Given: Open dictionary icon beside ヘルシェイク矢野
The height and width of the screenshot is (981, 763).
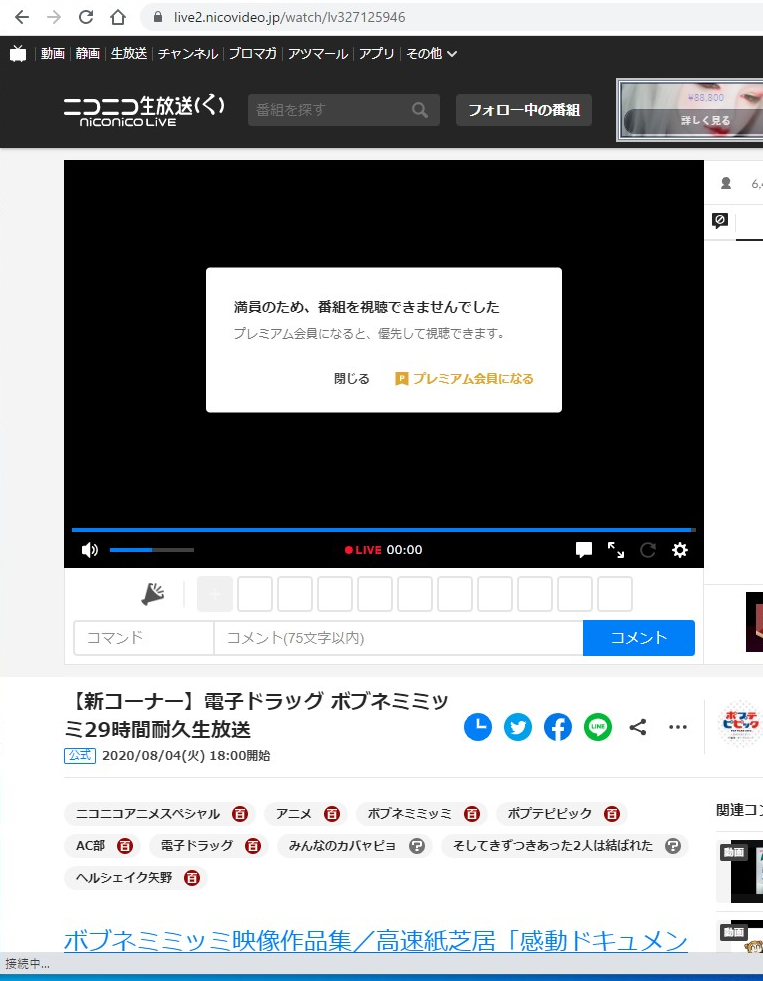Looking at the screenshot, I should tap(192, 878).
